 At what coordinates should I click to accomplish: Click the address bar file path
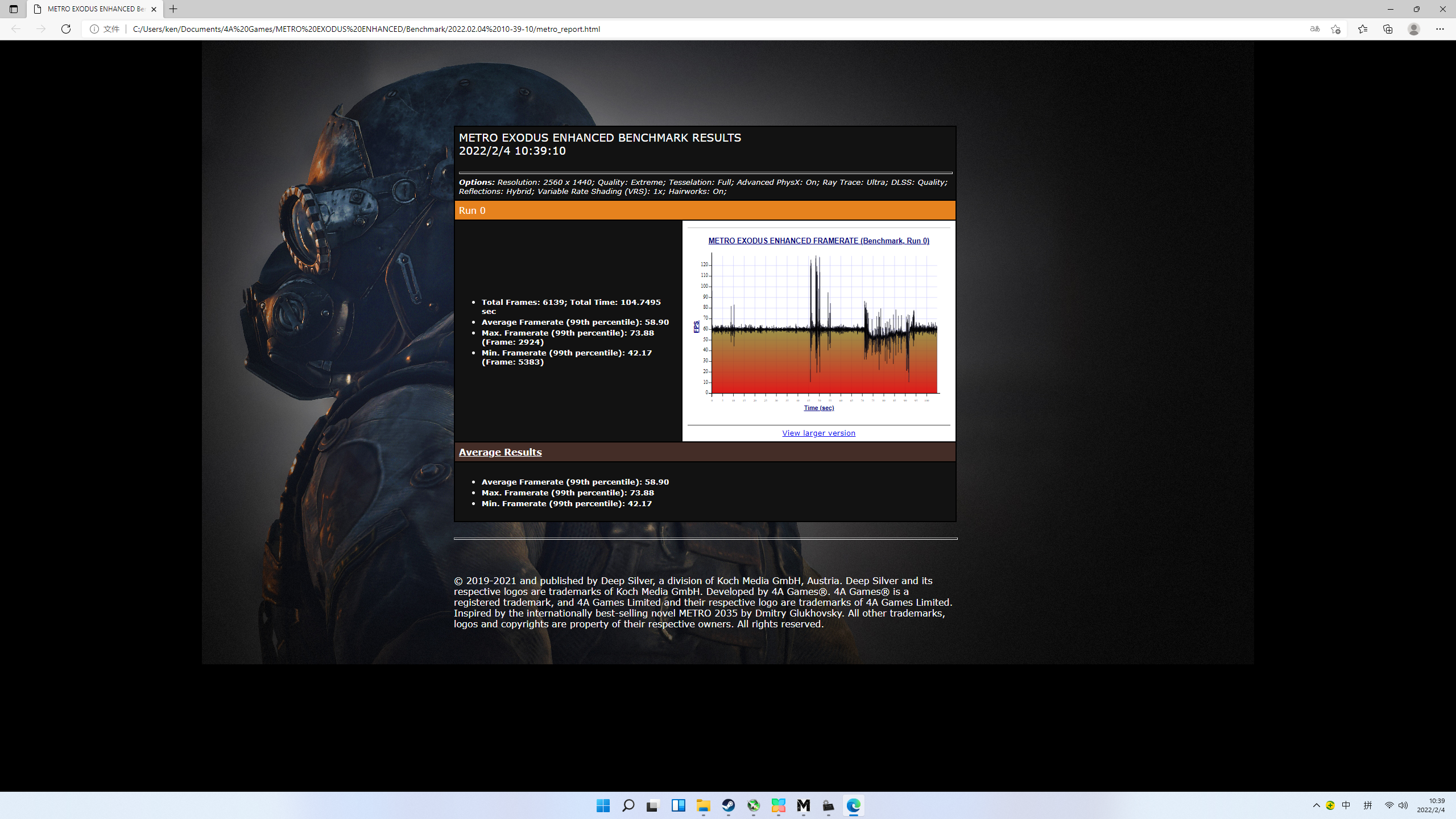coord(366,29)
